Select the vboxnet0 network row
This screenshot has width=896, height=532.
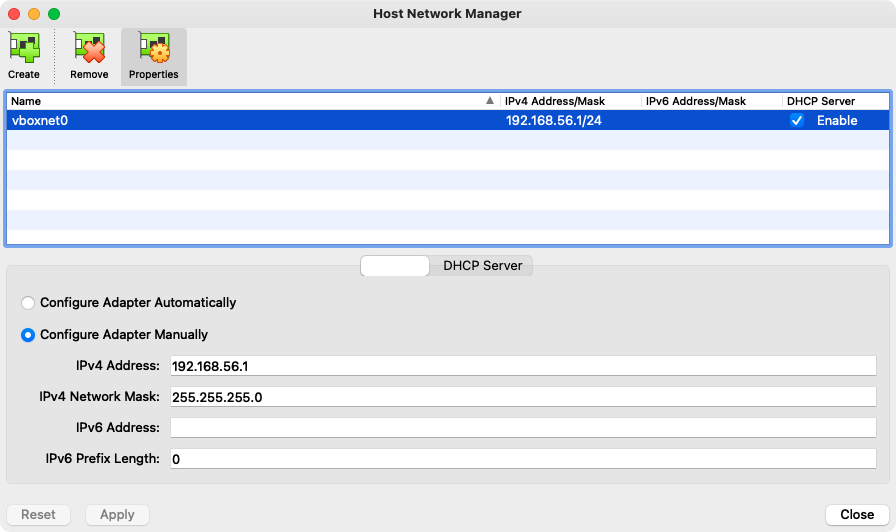click(250, 120)
